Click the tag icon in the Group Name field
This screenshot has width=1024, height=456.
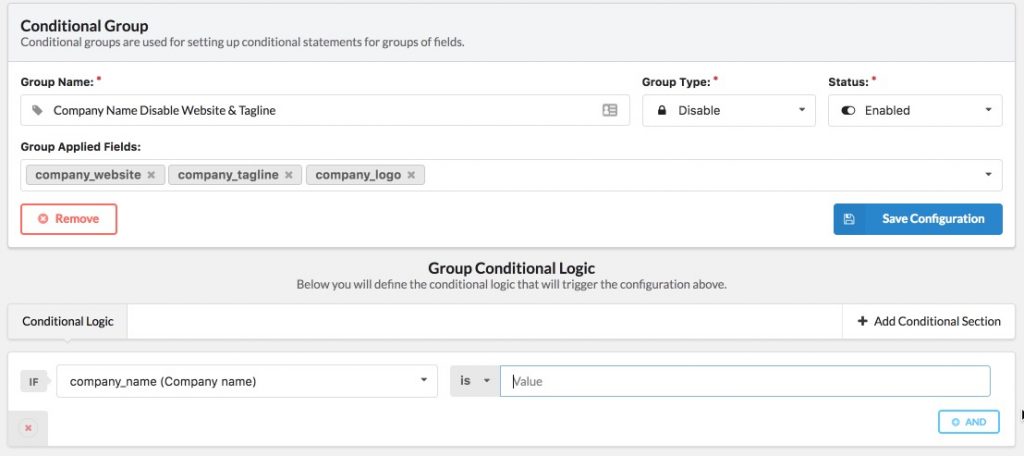(x=37, y=110)
